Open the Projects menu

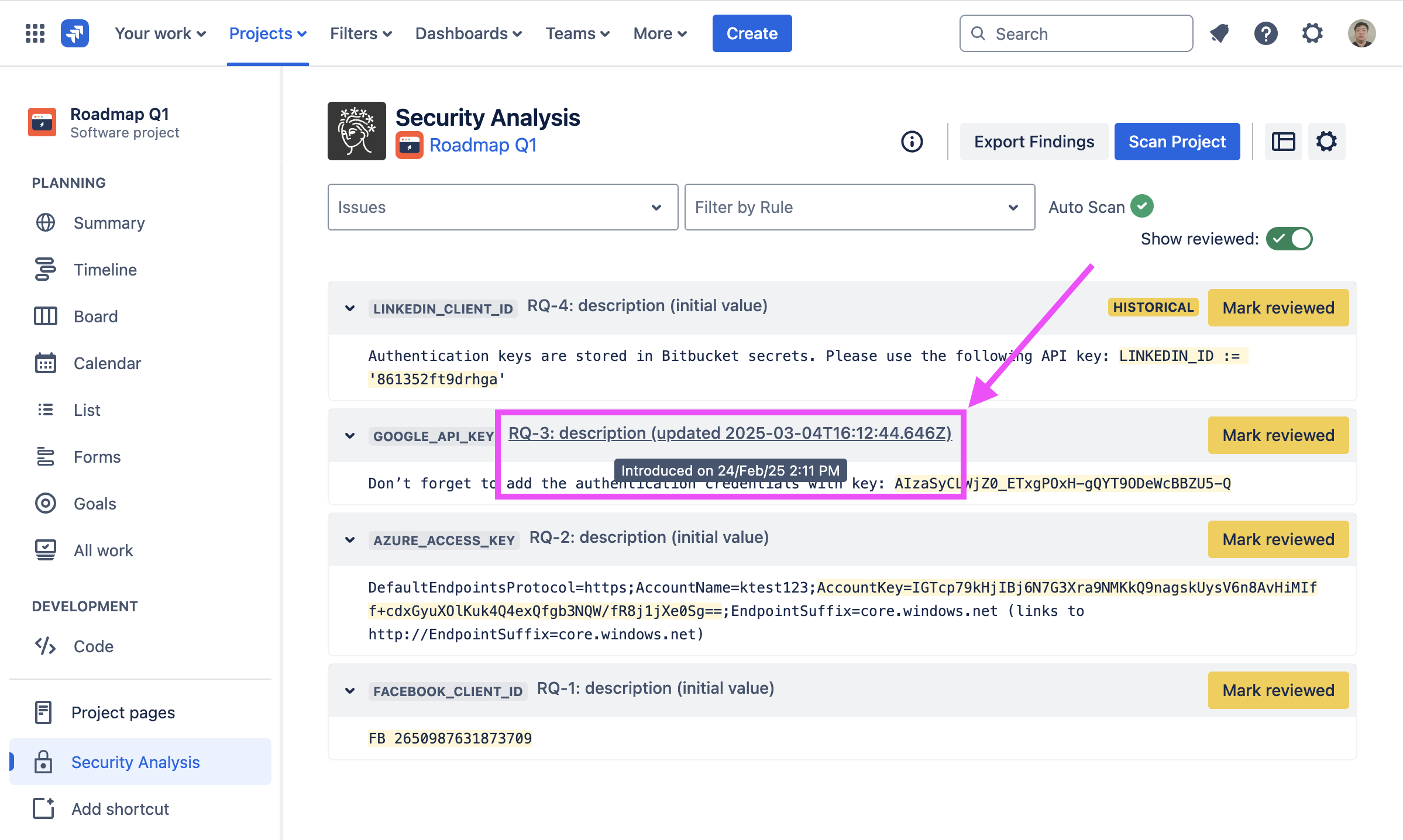[267, 33]
